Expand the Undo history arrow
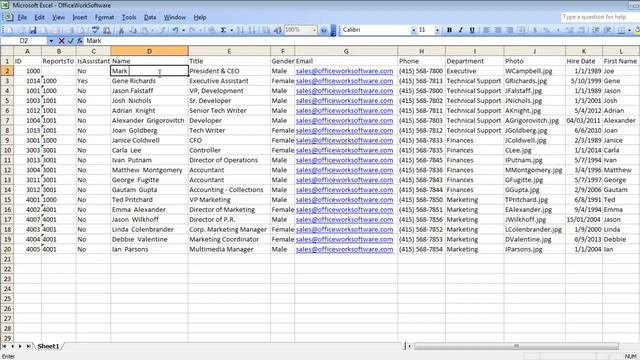 tap(183, 30)
